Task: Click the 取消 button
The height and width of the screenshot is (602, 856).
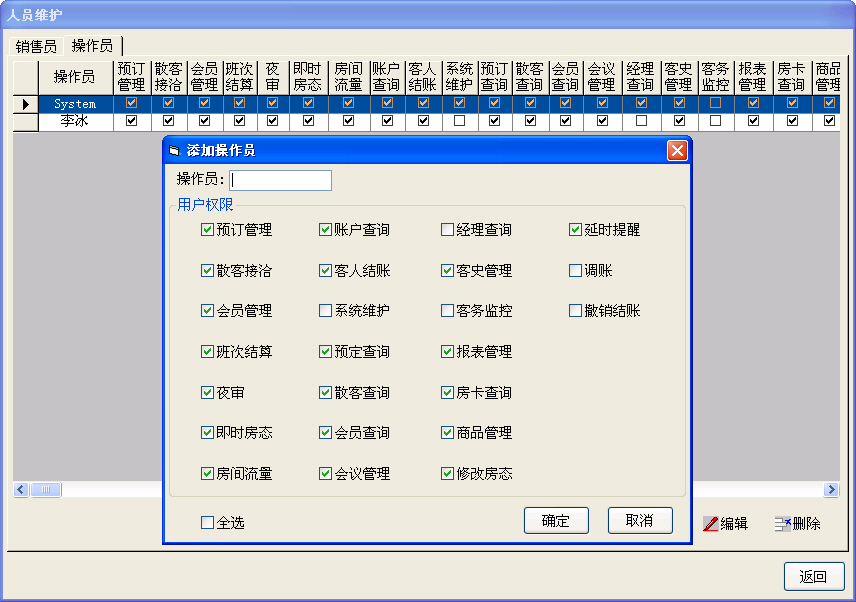Action: click(640, 521)
